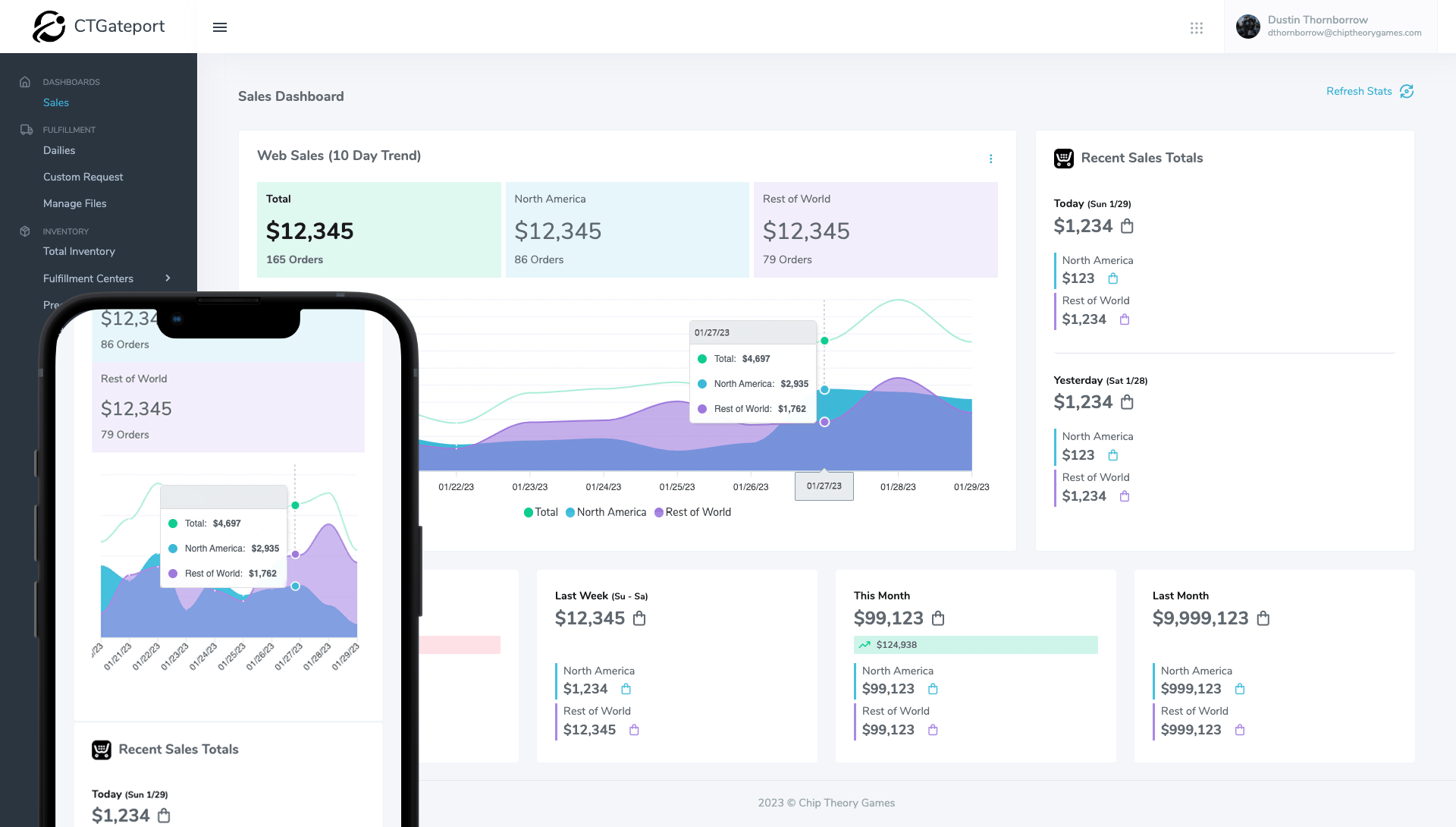Click Last Week Rest of World bag icon

(x=635, y=730)
